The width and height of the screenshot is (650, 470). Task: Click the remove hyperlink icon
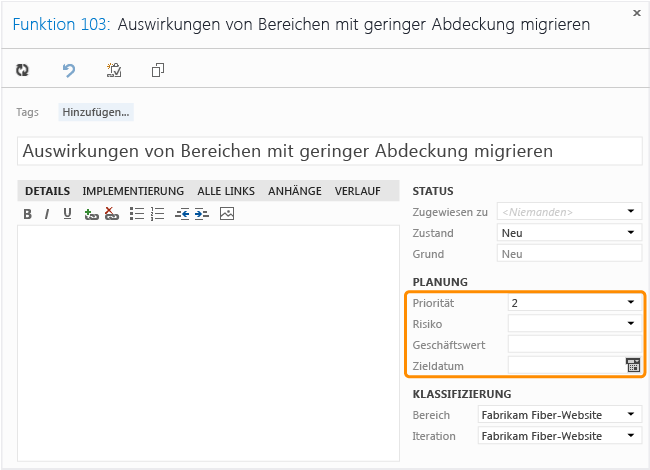click(112, 214)
